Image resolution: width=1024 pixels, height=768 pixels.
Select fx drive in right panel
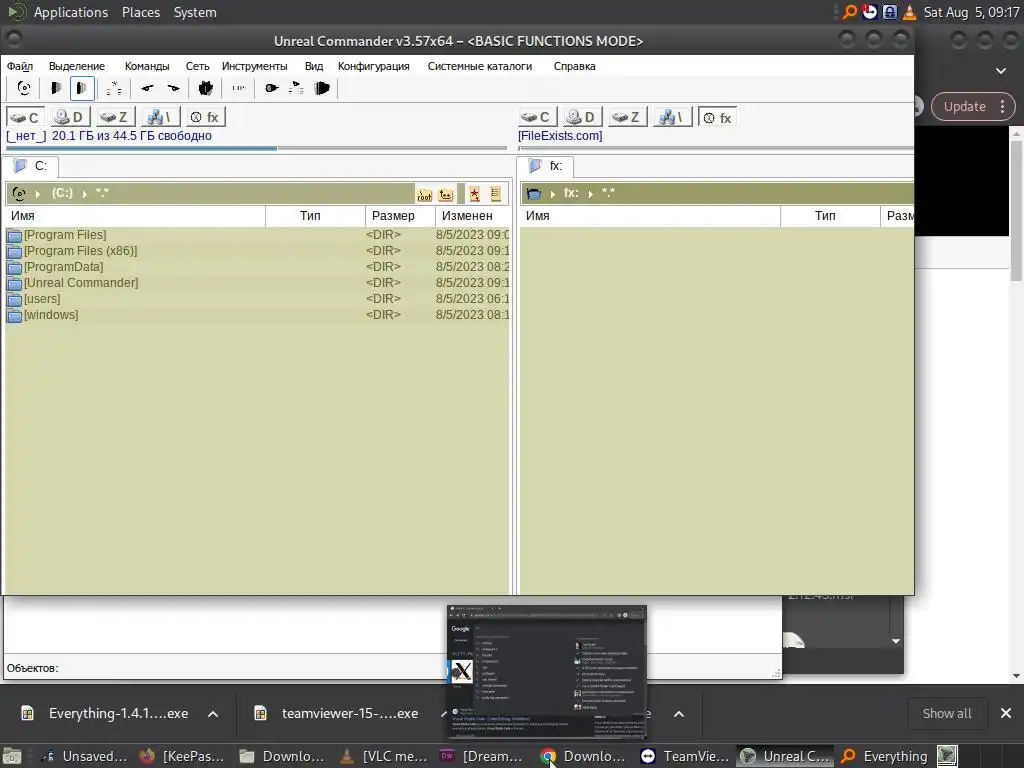717,118
